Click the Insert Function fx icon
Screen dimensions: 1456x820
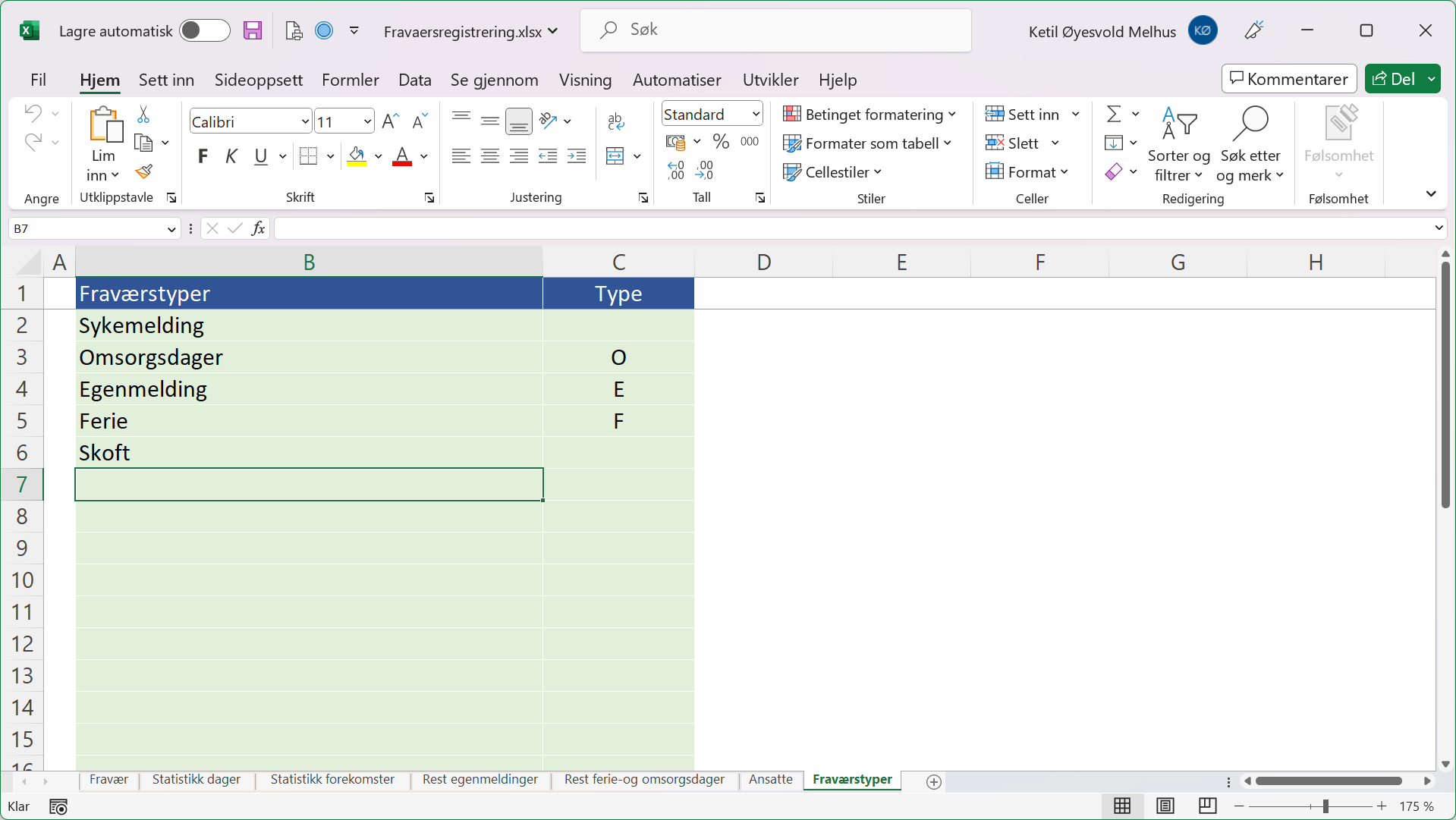click(x=258, y=228)
